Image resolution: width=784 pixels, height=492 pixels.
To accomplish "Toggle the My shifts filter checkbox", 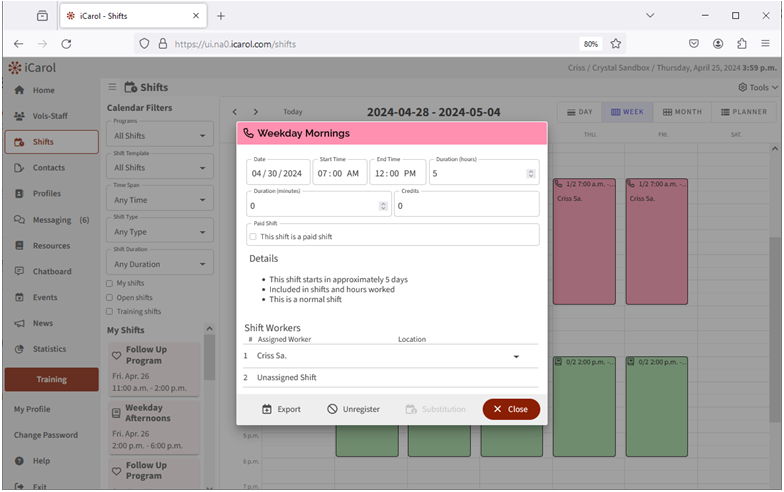I will point(110,284).
